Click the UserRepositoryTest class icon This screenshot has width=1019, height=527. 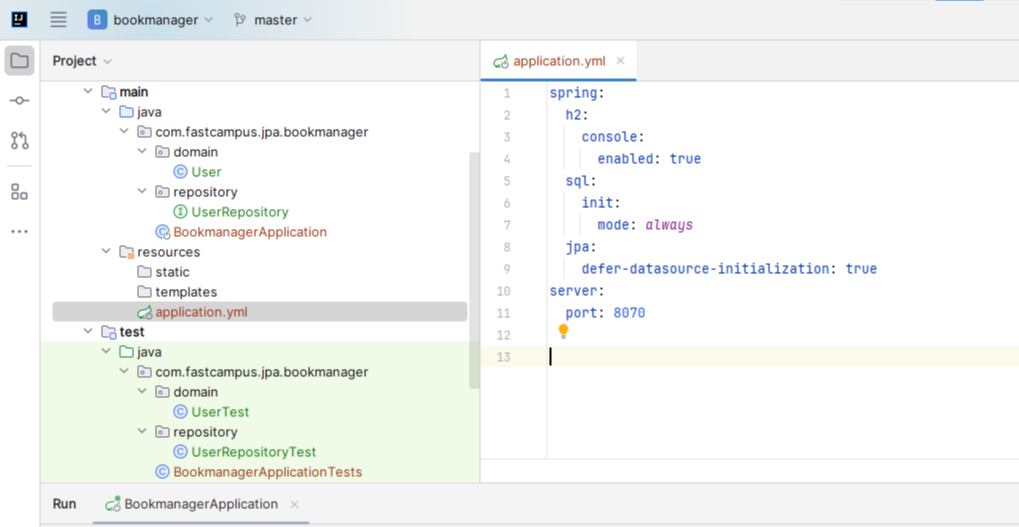pos(180,452)
